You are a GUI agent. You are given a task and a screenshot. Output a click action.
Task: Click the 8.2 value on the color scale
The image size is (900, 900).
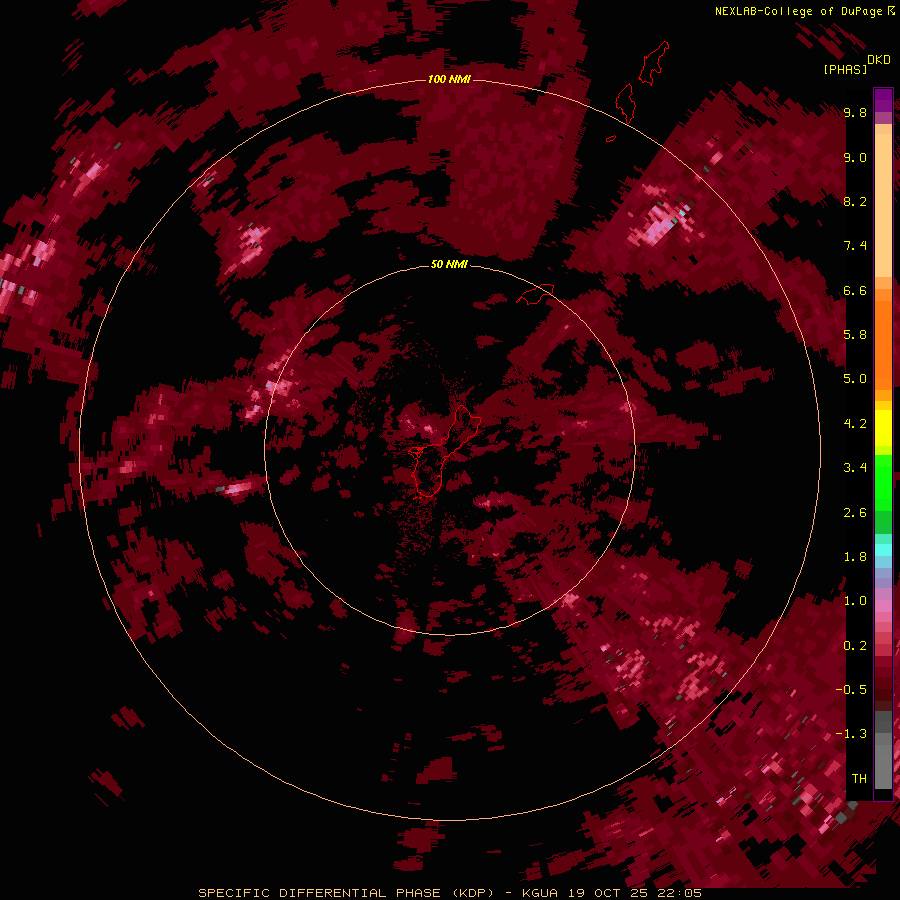click(855, 201)
